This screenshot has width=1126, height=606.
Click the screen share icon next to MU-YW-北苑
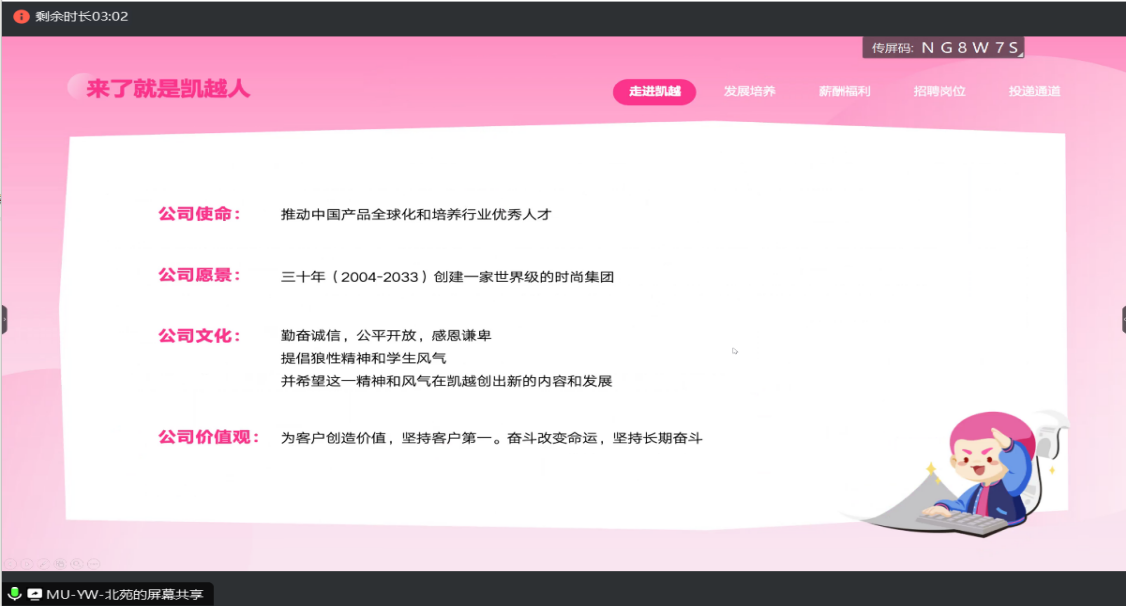[35, 594]
